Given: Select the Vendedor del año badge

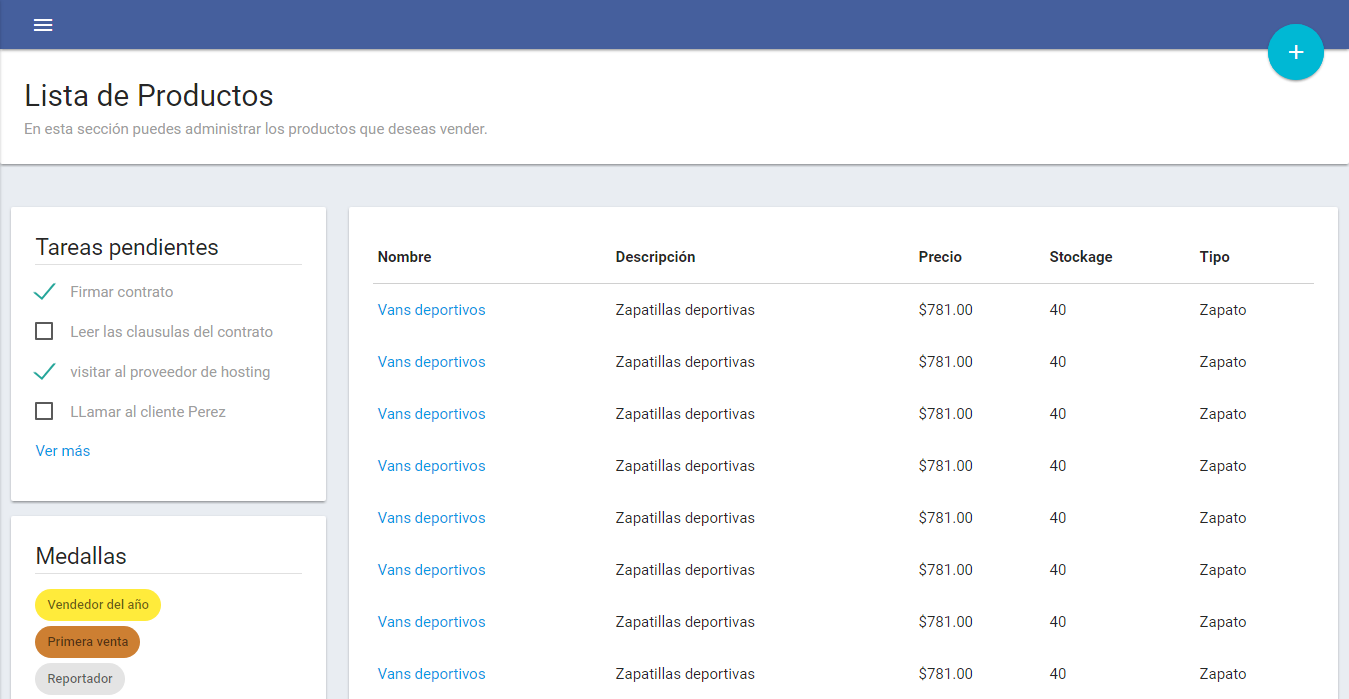Looking at the screenshot, I should tap(98, 605).
